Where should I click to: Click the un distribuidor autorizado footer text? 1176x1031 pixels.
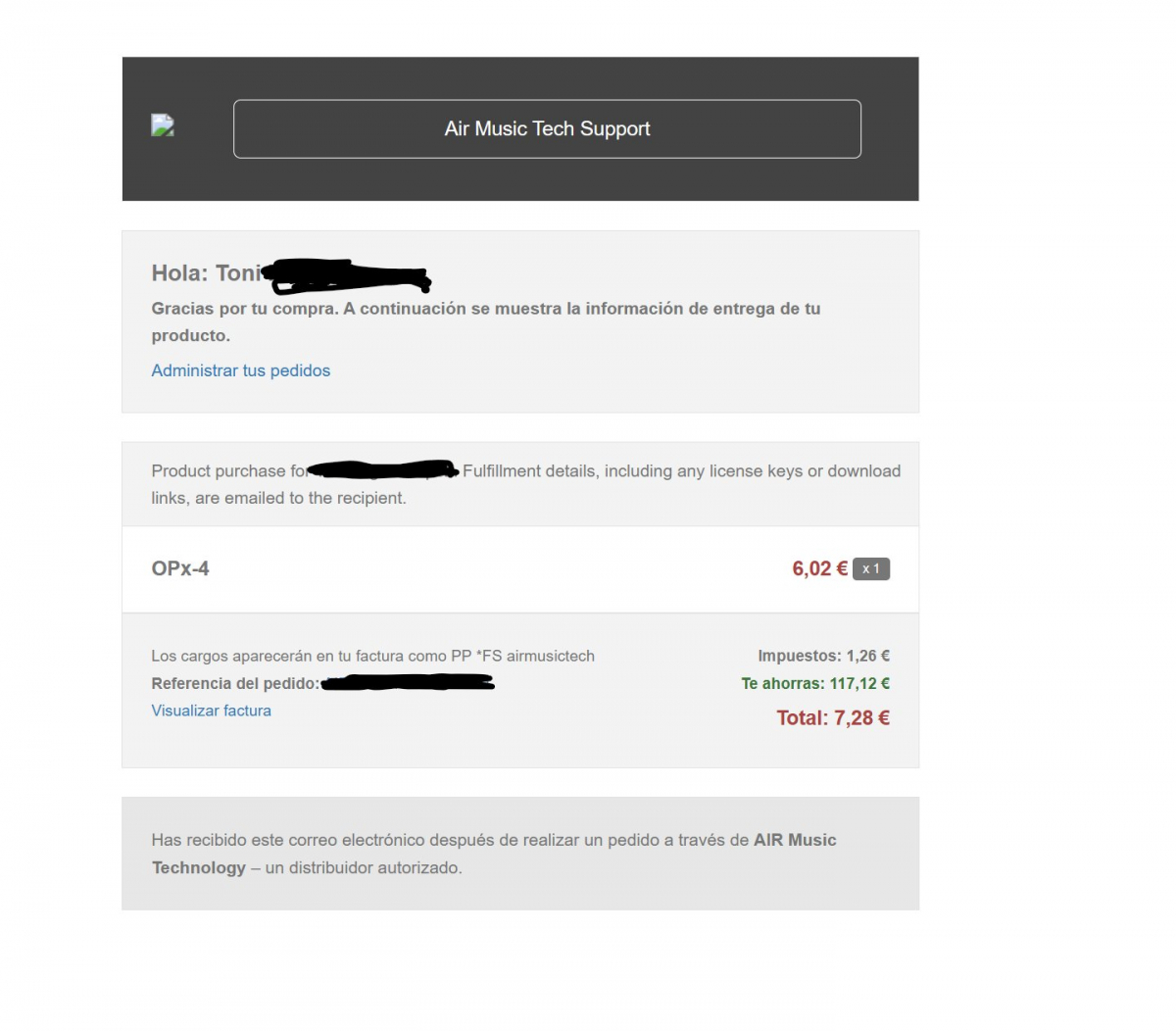click(x=363, y=868)
